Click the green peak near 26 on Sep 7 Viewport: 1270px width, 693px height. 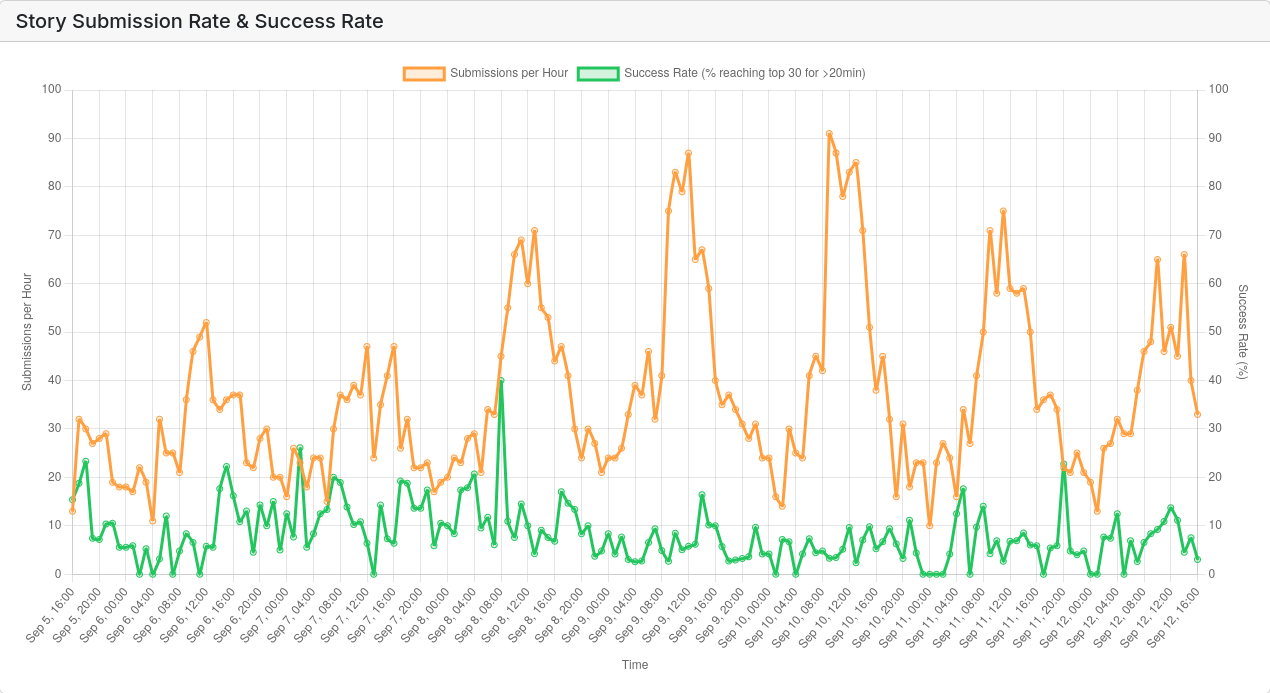[300, 448]
